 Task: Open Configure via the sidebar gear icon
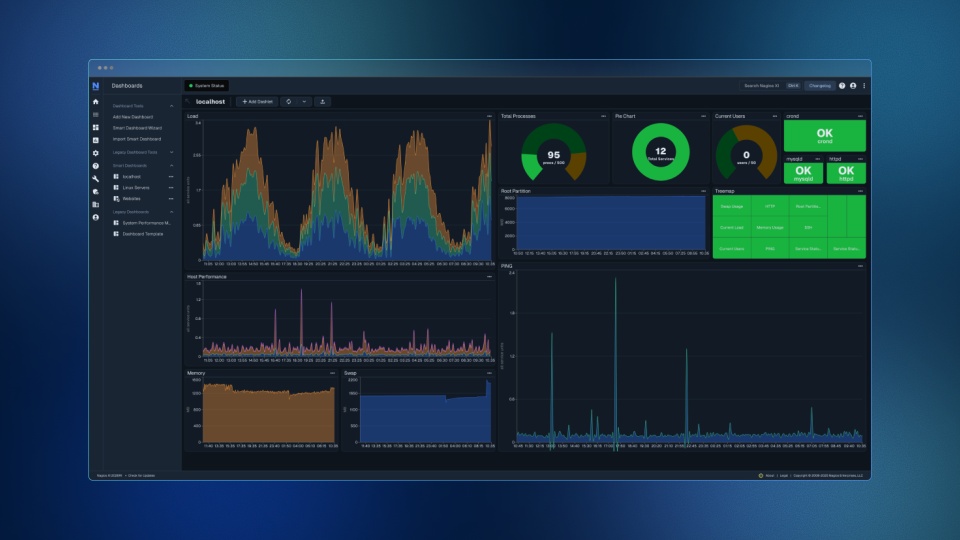point(96,153)
